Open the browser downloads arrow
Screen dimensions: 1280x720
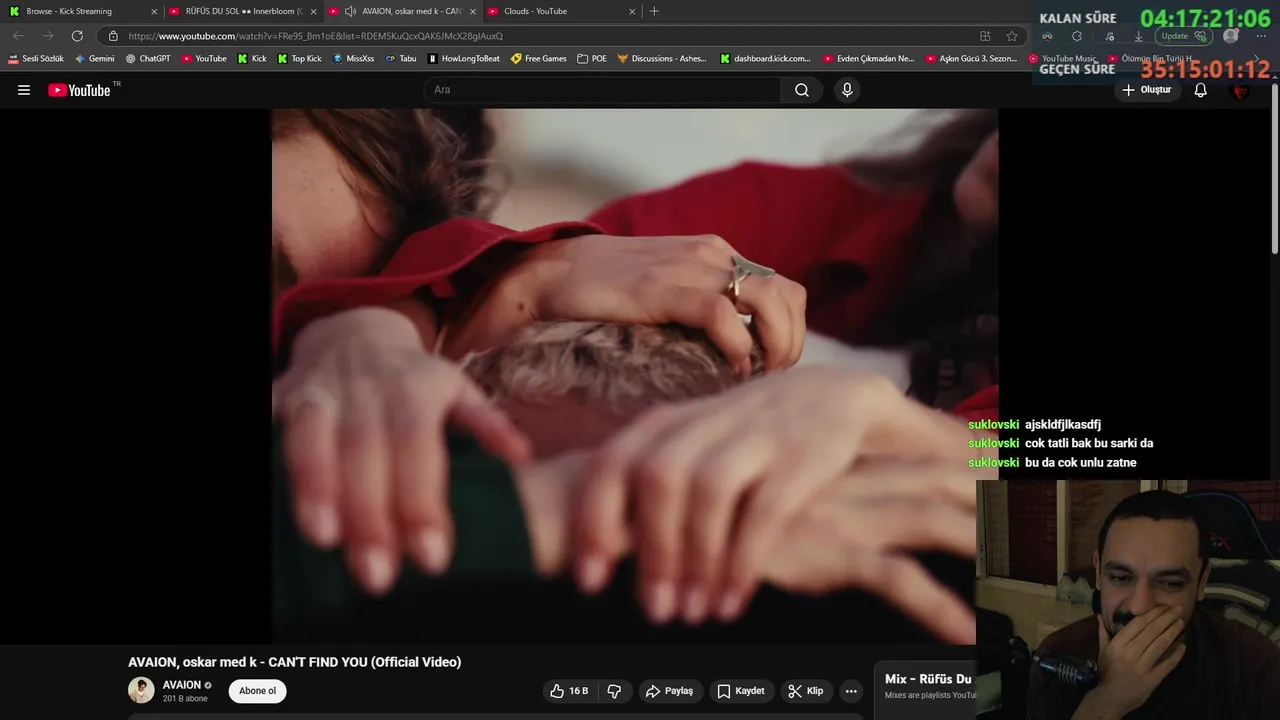click(1138, 36)
